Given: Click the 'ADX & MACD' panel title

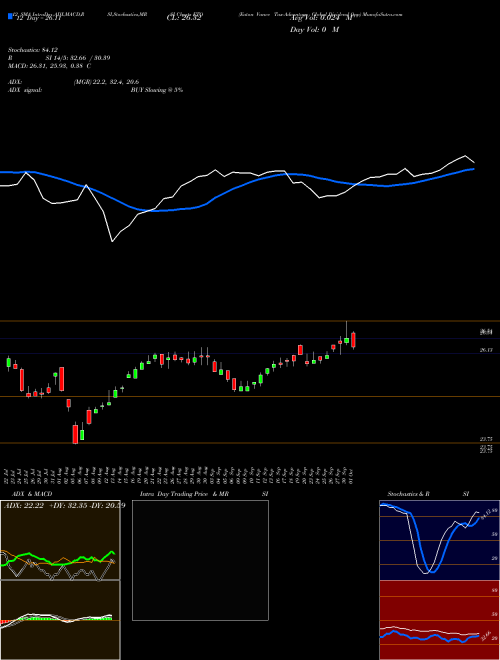Looking at the screenshot, I should (x=32, y=494).
